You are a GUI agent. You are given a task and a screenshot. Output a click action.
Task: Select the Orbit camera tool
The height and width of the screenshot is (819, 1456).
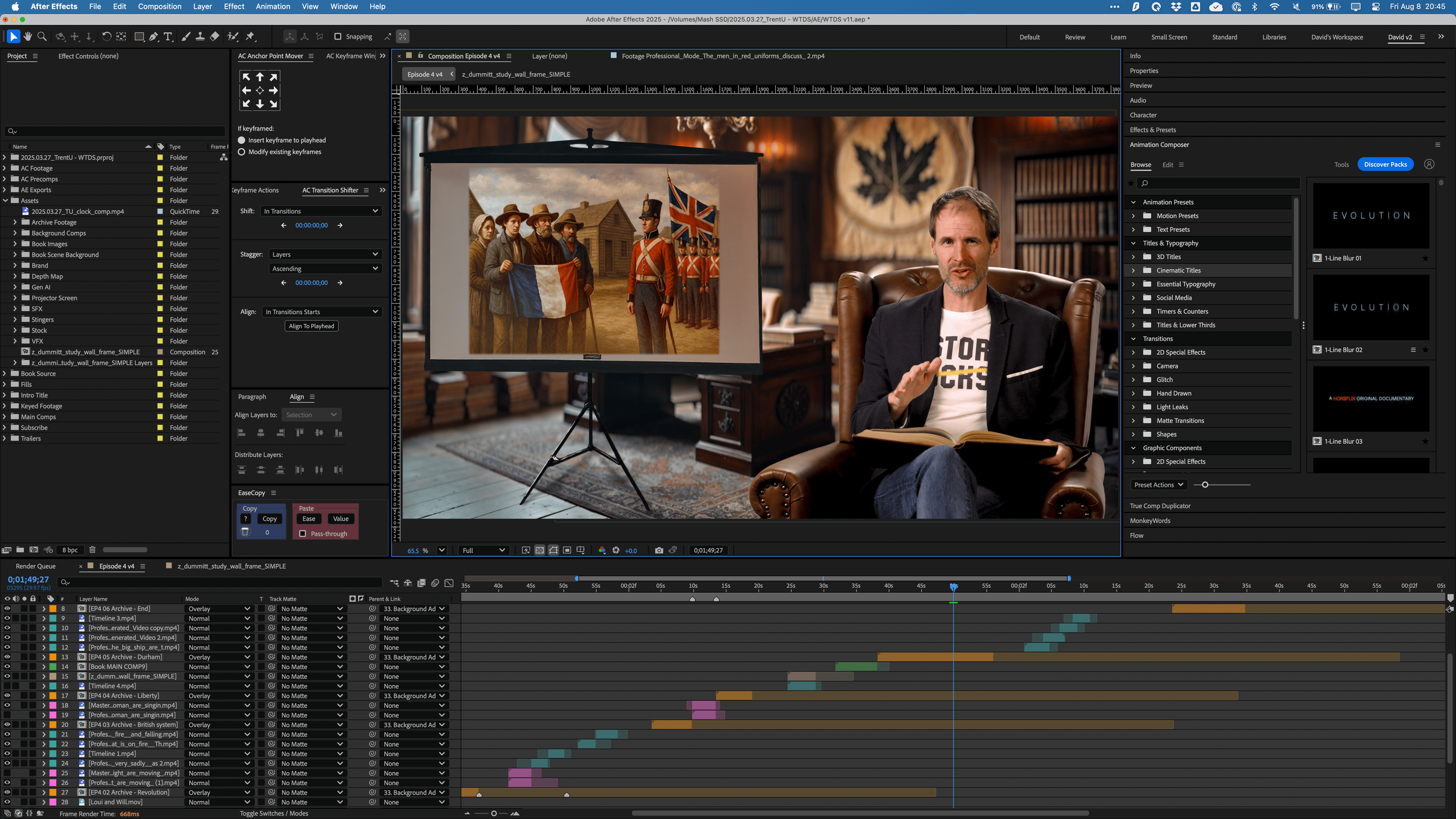(x=61, y=36)
